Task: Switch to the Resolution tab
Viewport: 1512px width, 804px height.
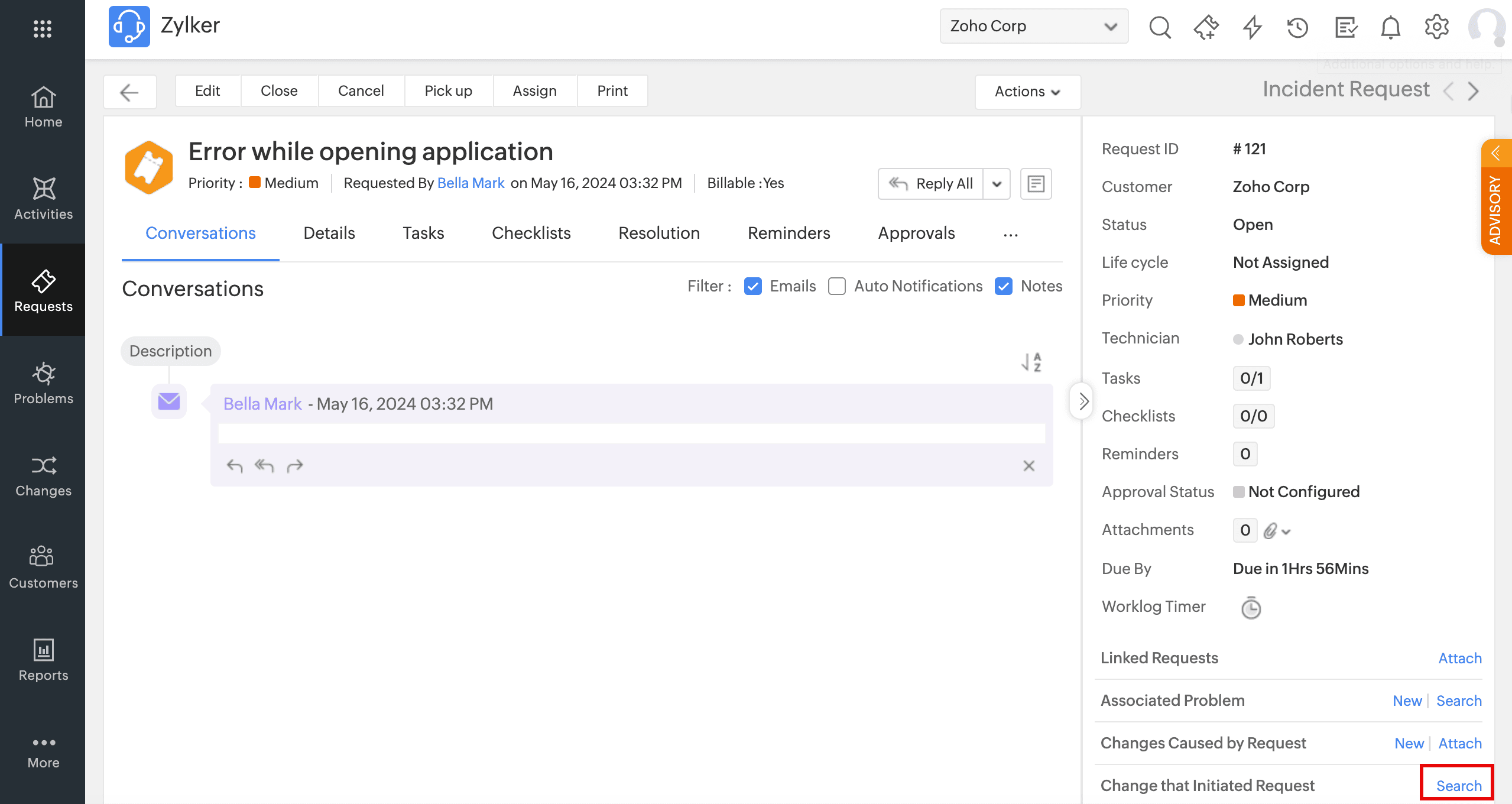Action: [x=658, y=233]
